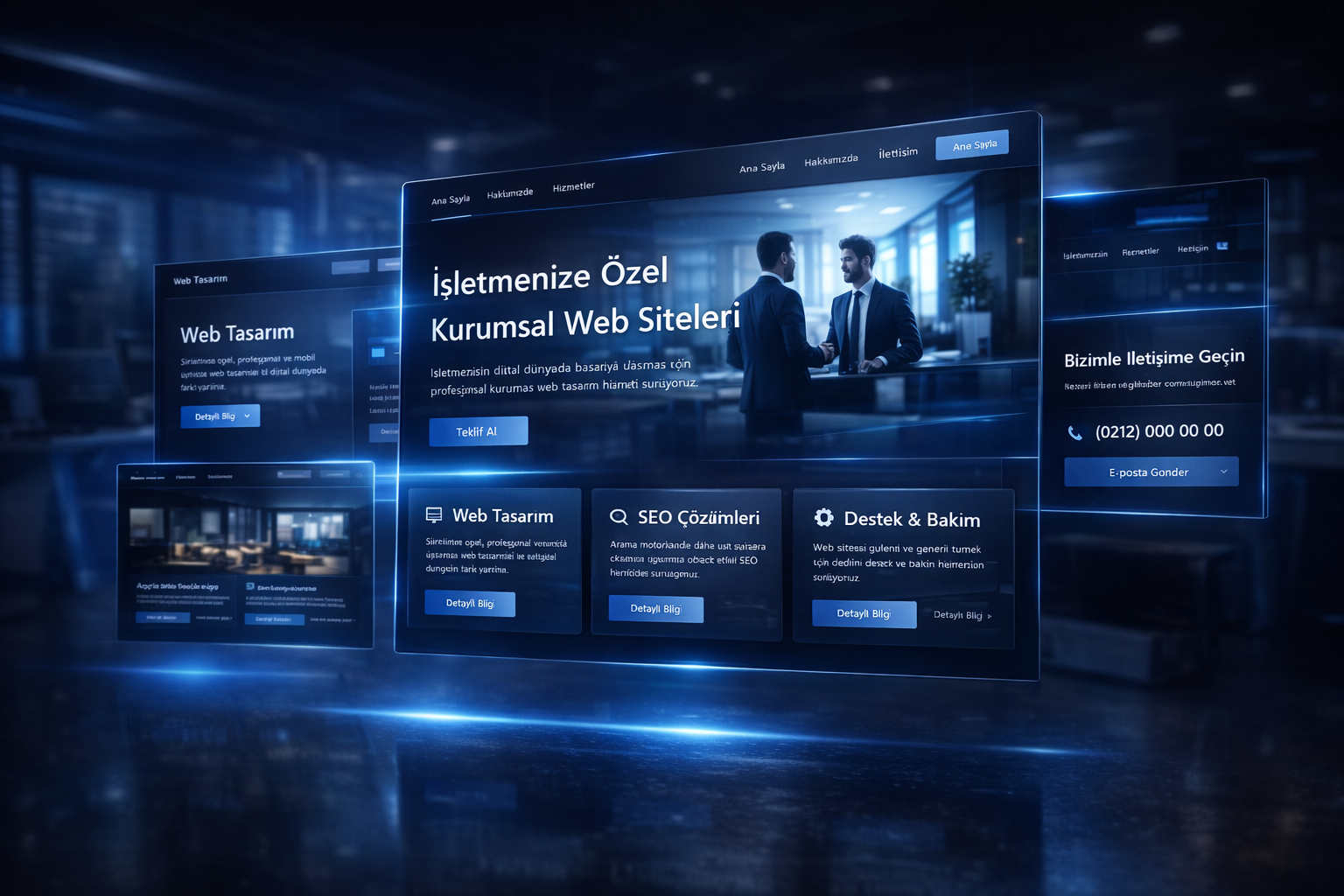Click the highlighted Ana Sayfa button top right
Image resolution: width=1344 pixels, height=896 pixels.
[971, 143]
